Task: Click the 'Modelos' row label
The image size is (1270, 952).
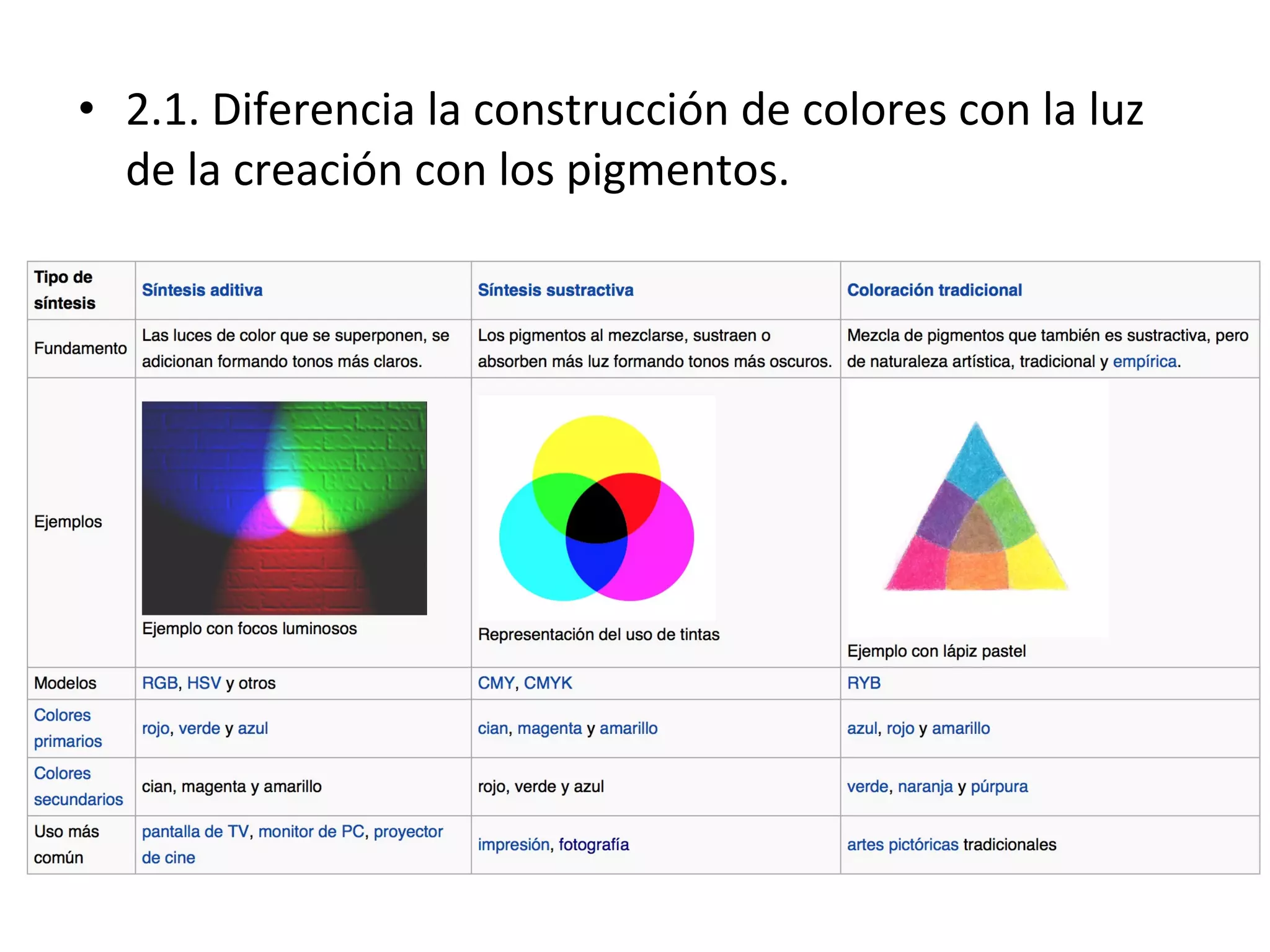Action: pyautogui.click(x=65, y=683)
